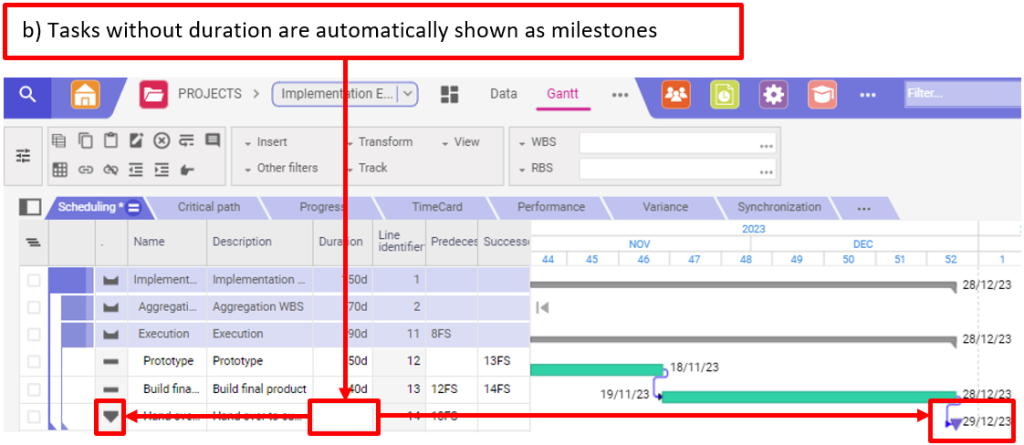This screenshot has width=1024, height=445.
Task: Click into the Filter input field
Action: click(960, 94)
